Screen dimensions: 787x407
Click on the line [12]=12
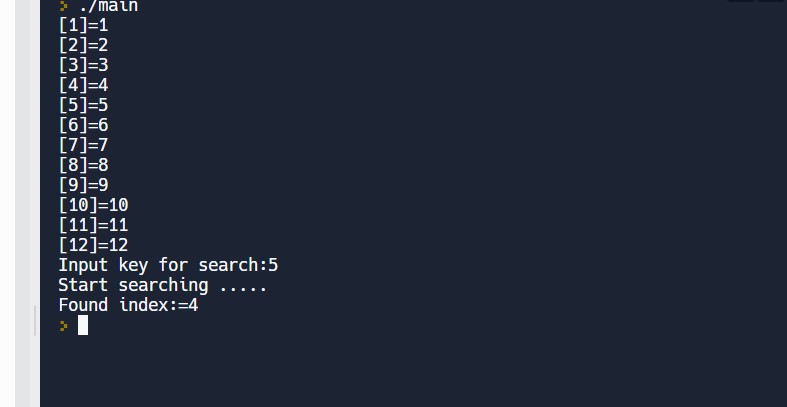point(93,245)
